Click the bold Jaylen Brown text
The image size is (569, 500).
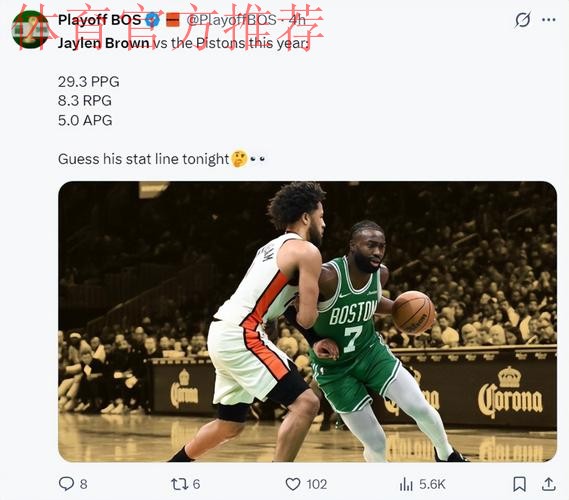104,43
